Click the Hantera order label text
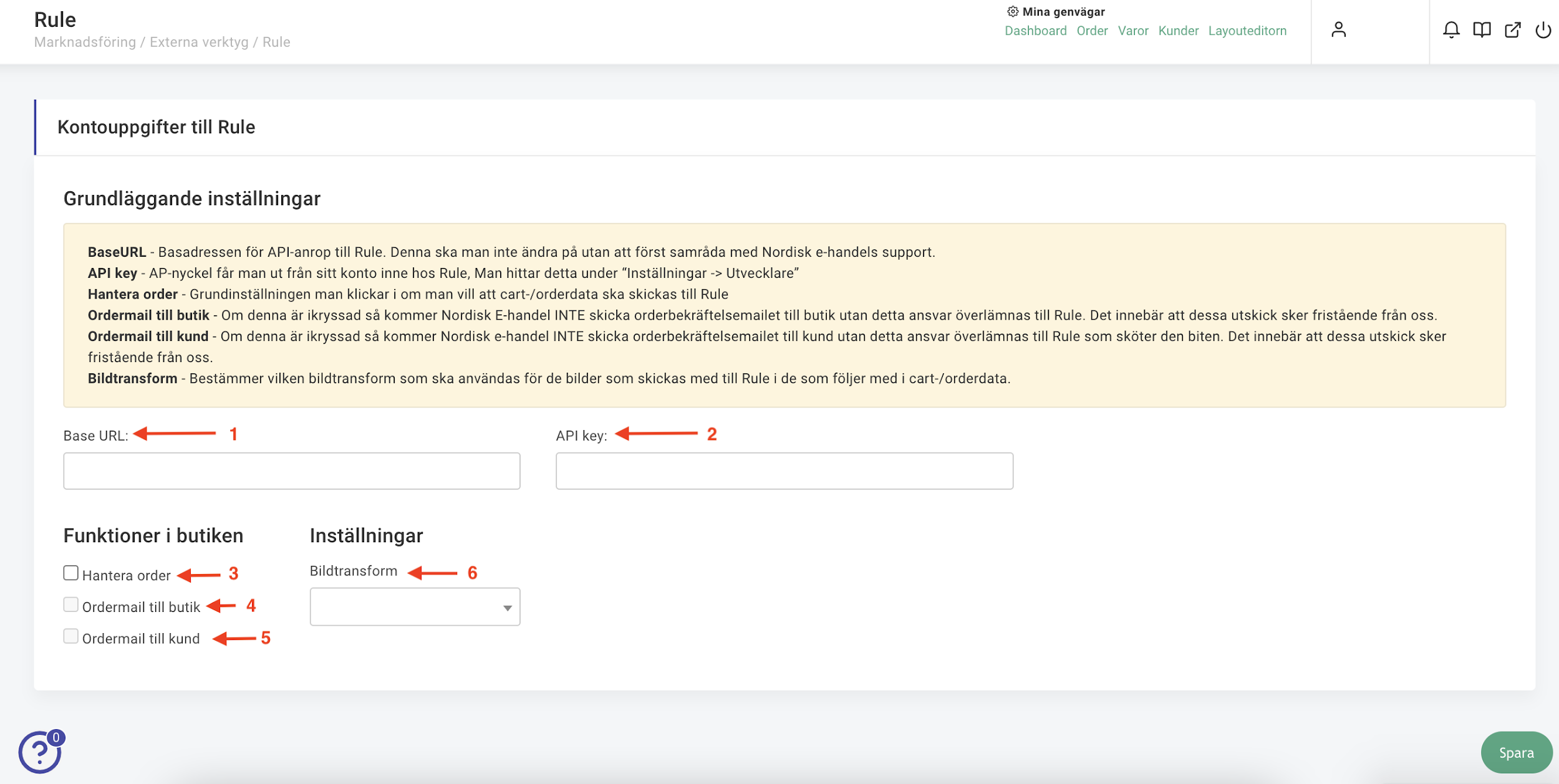1559x784 pixels. coord(127,575)
